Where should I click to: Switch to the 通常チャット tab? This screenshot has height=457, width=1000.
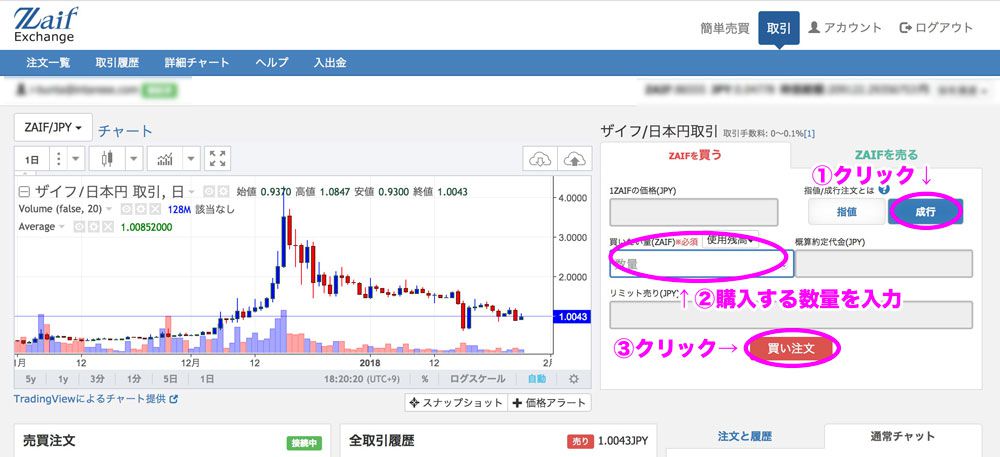(902, 437)
